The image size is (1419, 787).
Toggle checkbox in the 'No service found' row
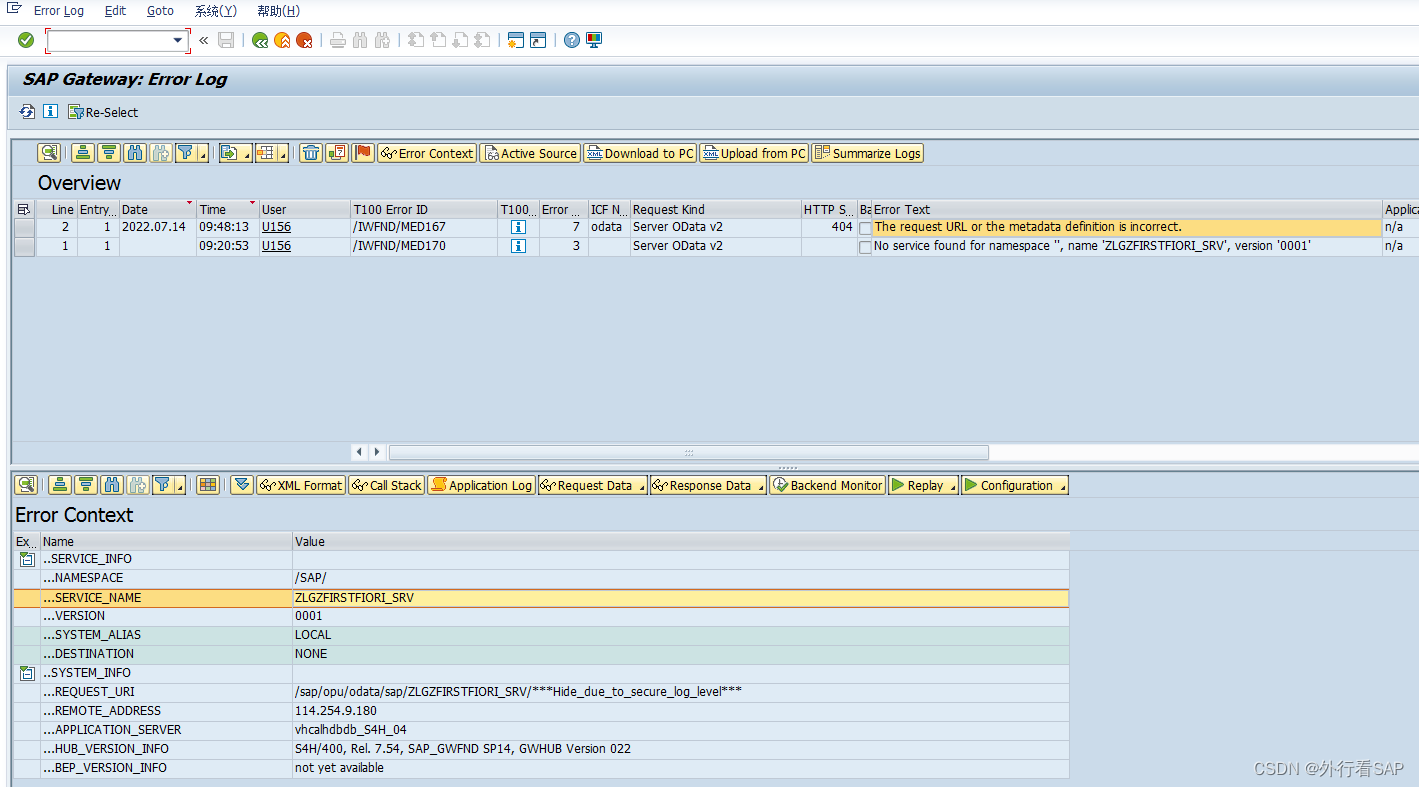click(x=865, y=247)
